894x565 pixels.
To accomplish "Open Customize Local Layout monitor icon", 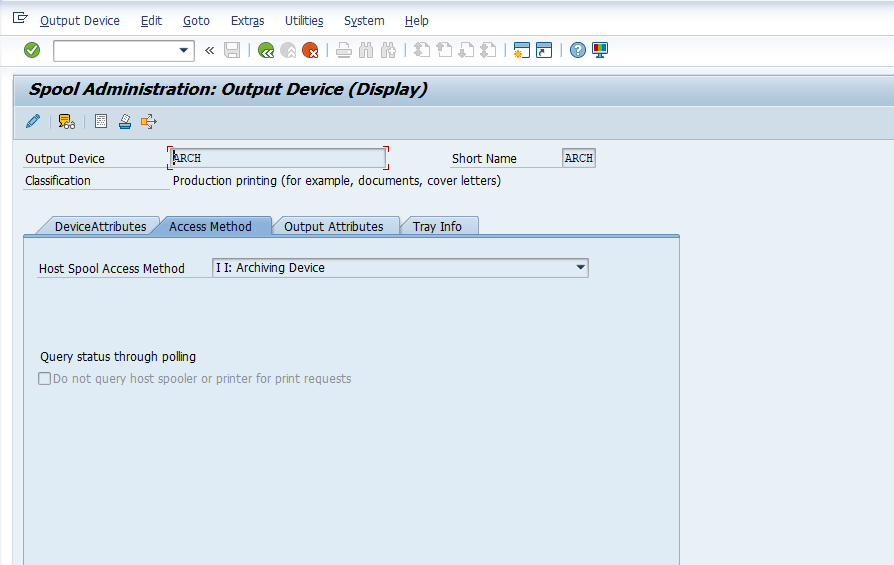I will click(x=600, y=50).
